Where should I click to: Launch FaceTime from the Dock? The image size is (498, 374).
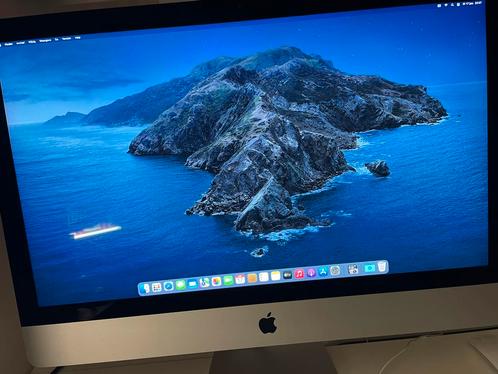(x=228, y=281)
